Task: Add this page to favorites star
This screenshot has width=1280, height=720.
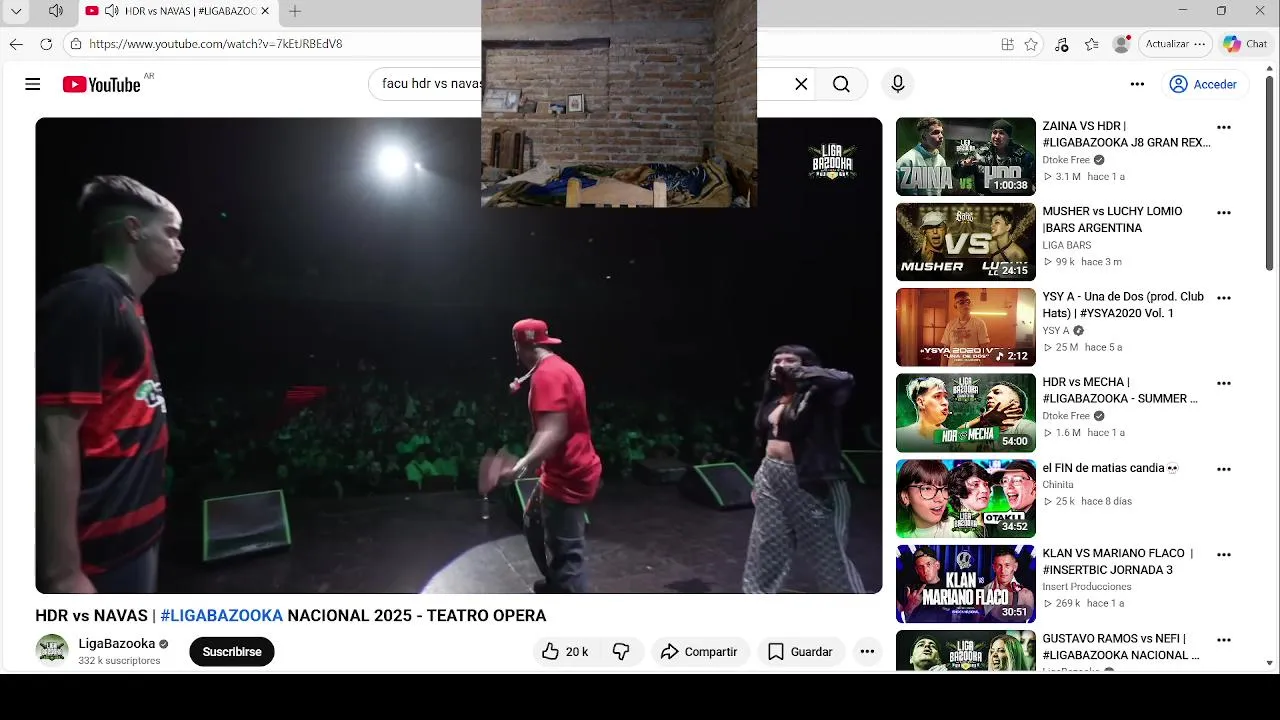Action: (1031, 44)
